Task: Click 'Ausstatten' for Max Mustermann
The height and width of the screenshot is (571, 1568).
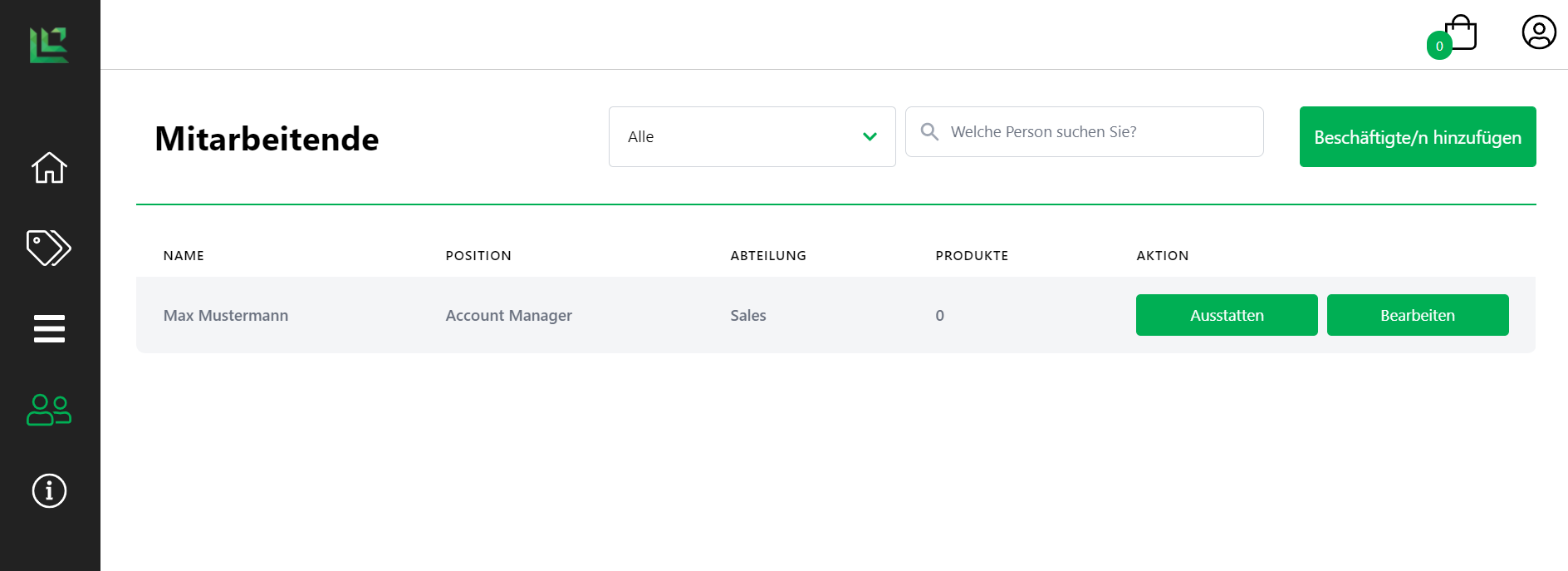Action: pyautogui.click(x=1226, y=315)
